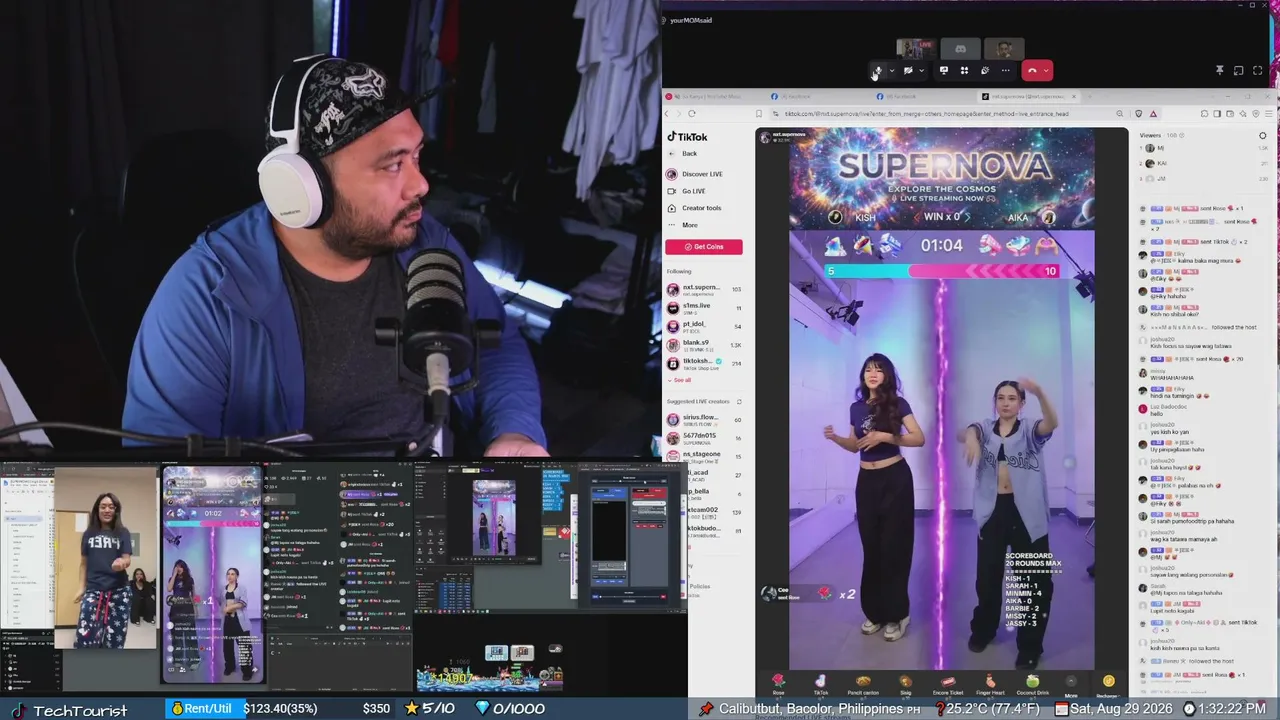Open microphone options arrow in Discord call
This screenshot has height=720, width=1280.
891,71
